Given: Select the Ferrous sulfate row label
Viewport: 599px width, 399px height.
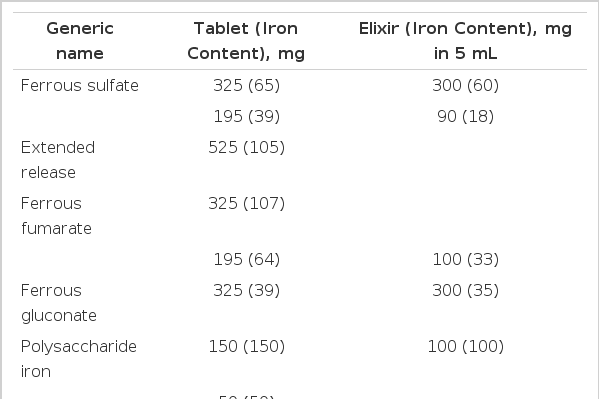Looking at the screenshot, I should (x=79, y=85).
